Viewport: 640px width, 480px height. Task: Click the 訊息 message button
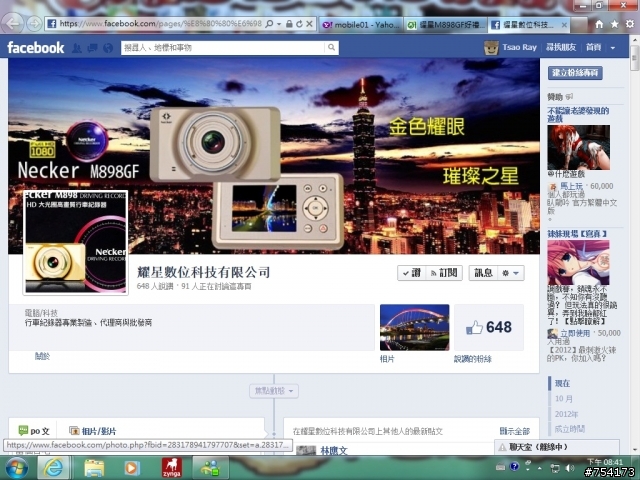[483, 273]
